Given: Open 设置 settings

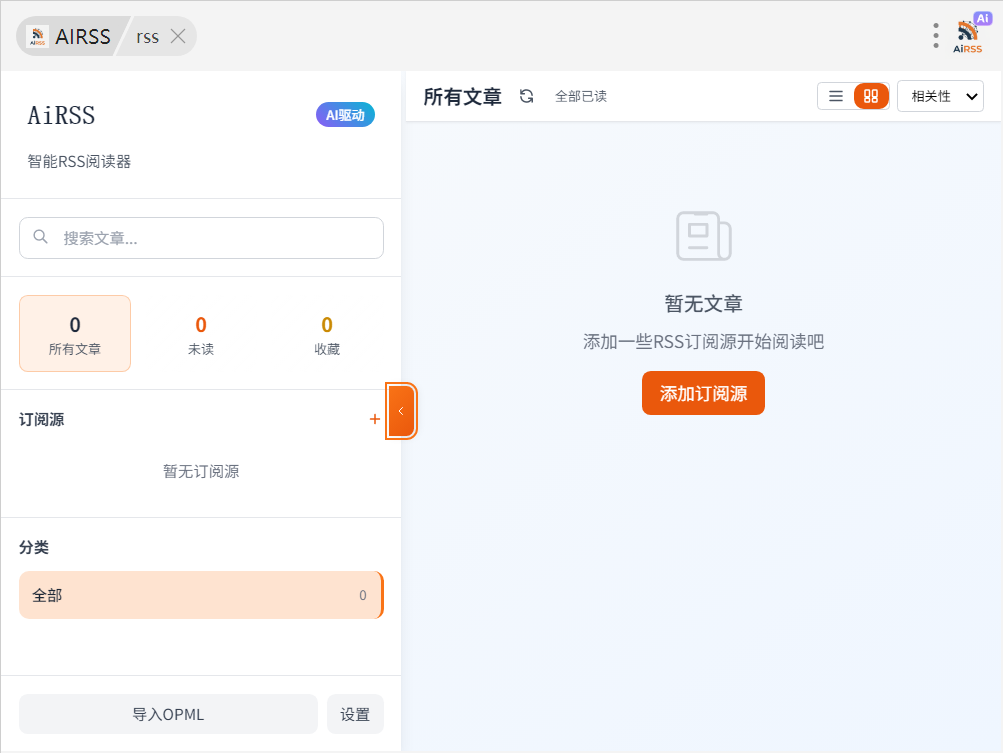Looking at the screenshot, I should 355,714.
